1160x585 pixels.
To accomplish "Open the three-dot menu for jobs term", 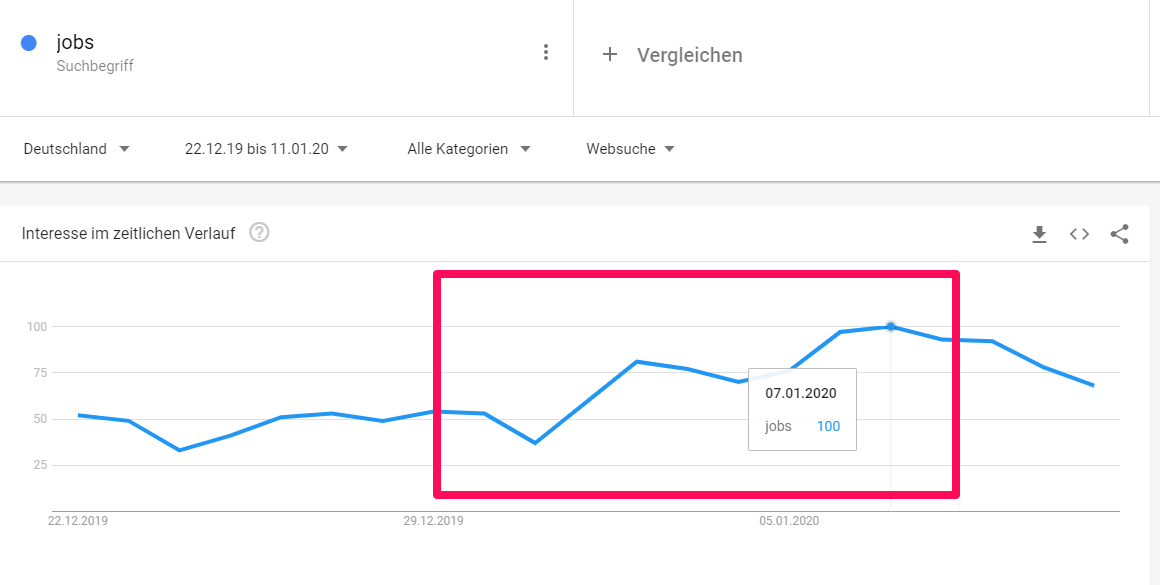I will point(545,53).
